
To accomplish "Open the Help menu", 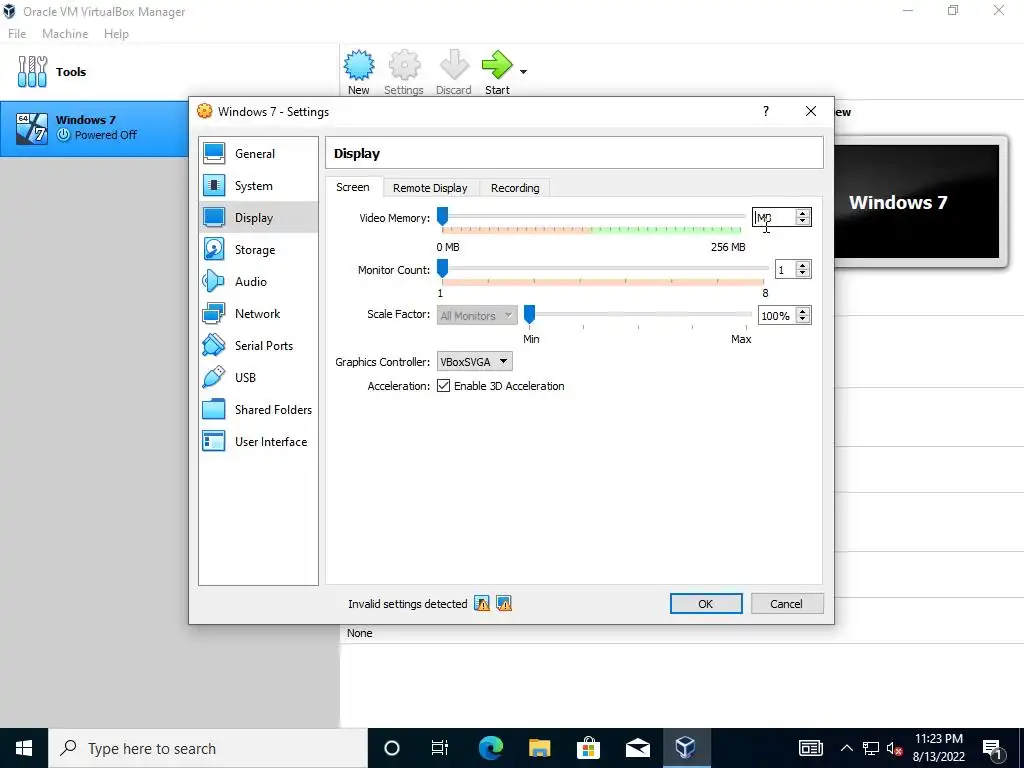I will [116, 33].
